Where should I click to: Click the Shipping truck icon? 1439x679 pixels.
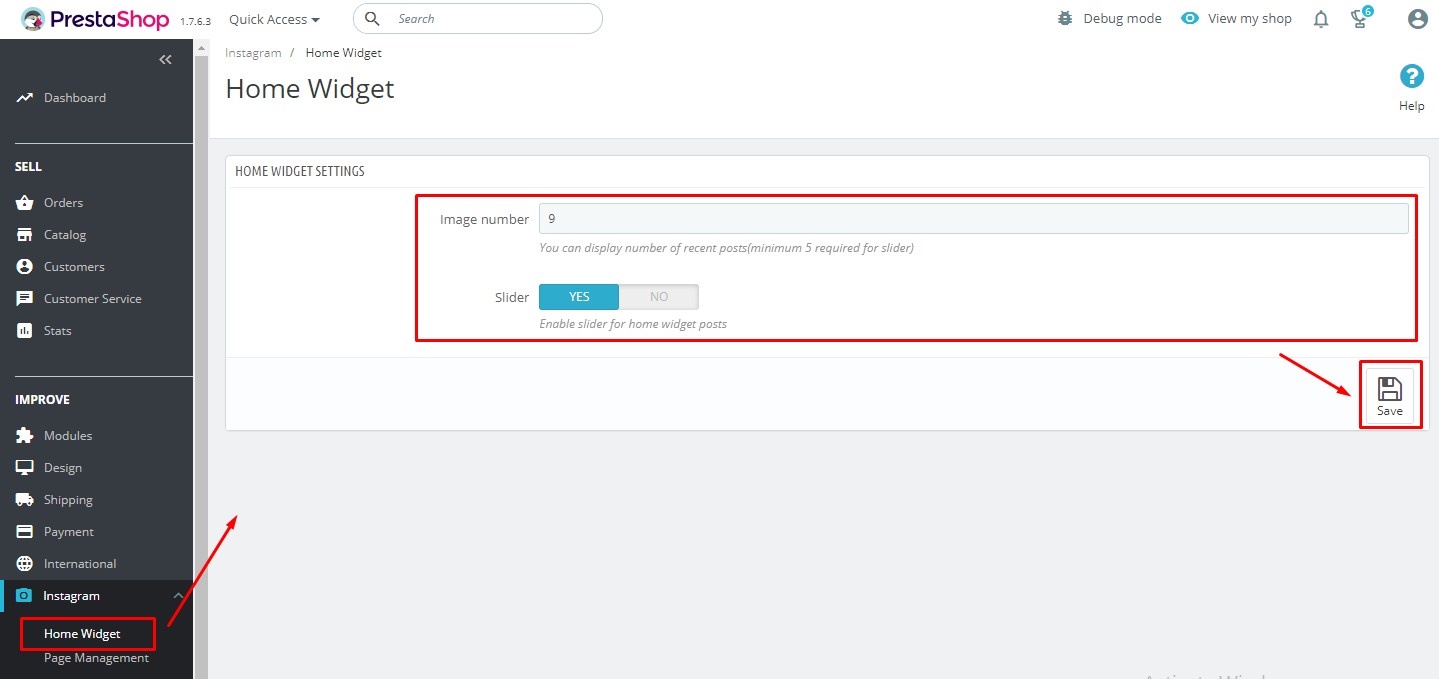tap(25, 500)
